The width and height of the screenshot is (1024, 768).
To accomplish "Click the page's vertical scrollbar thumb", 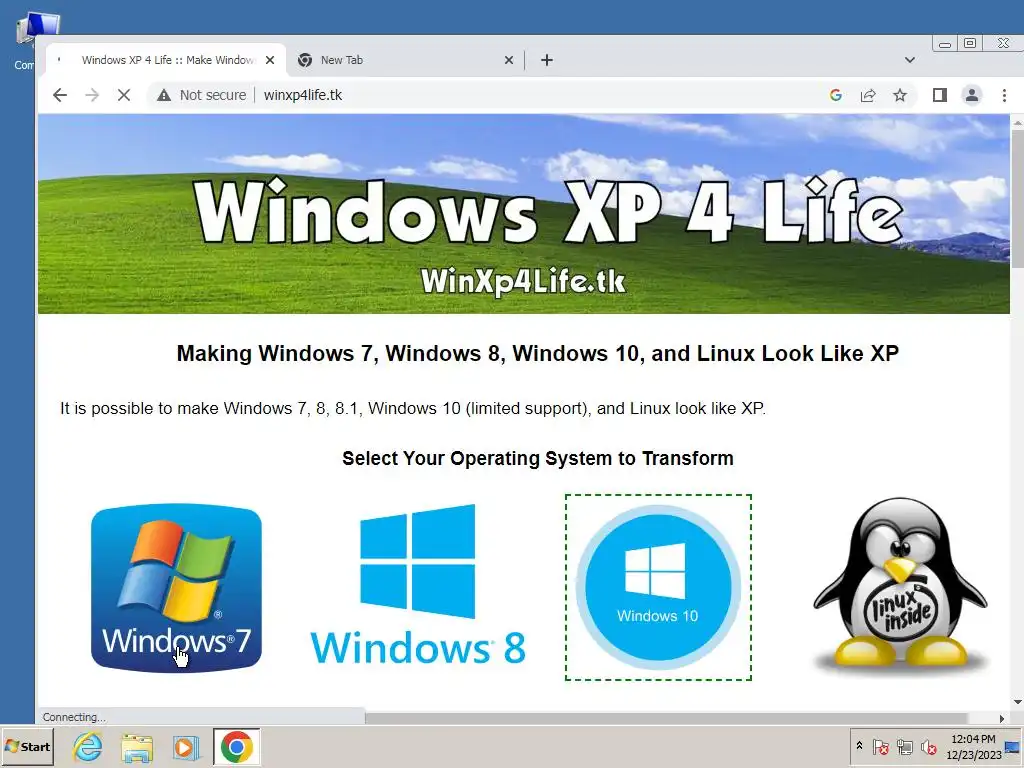I will pyautogui.click(x=1017, y=198).
